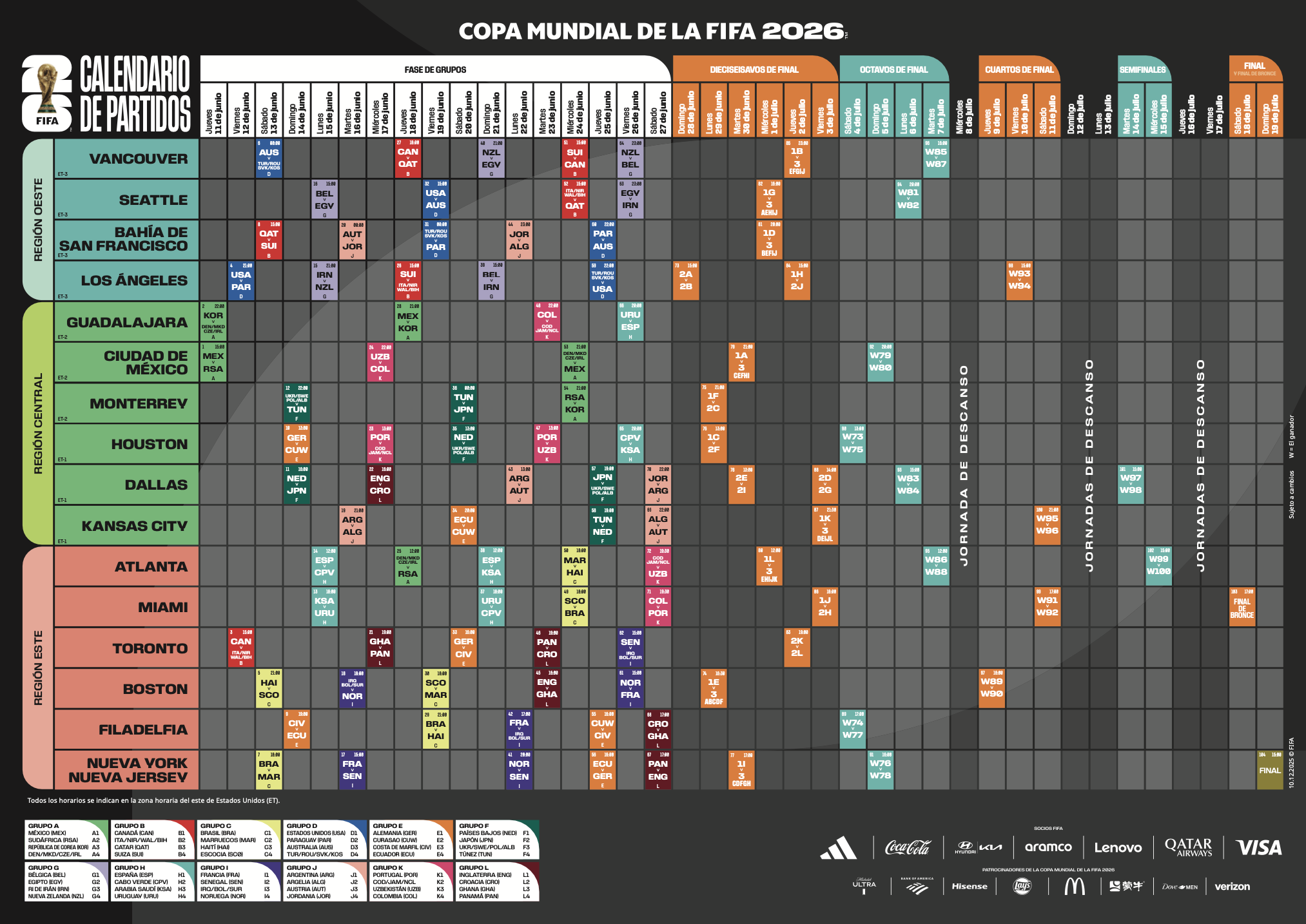Click the Visa sponsor logo
Screen dimensions: 1306x924
pos(1258,847)
